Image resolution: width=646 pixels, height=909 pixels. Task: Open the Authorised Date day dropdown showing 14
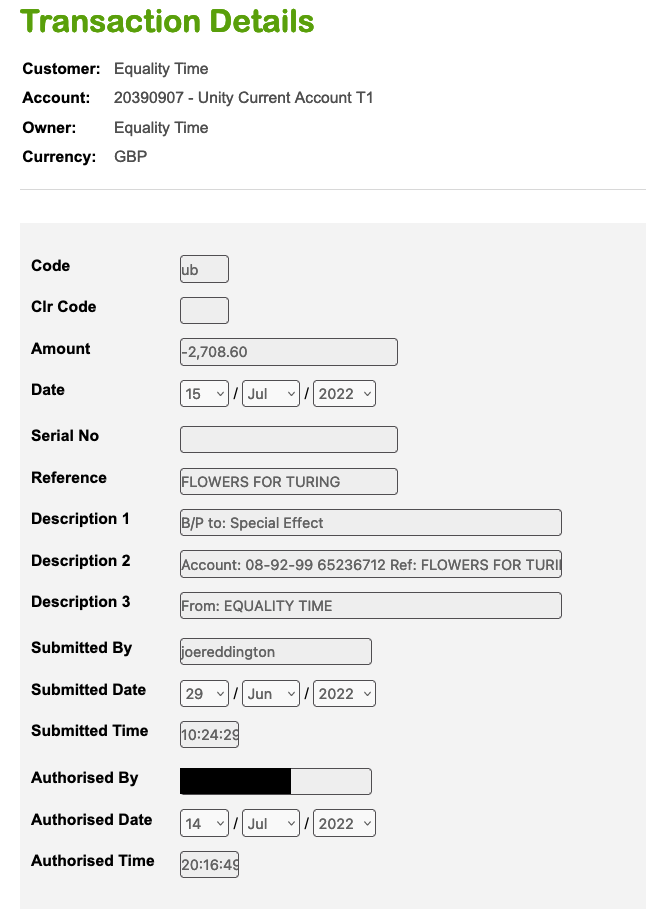click(x=204, y=823)
